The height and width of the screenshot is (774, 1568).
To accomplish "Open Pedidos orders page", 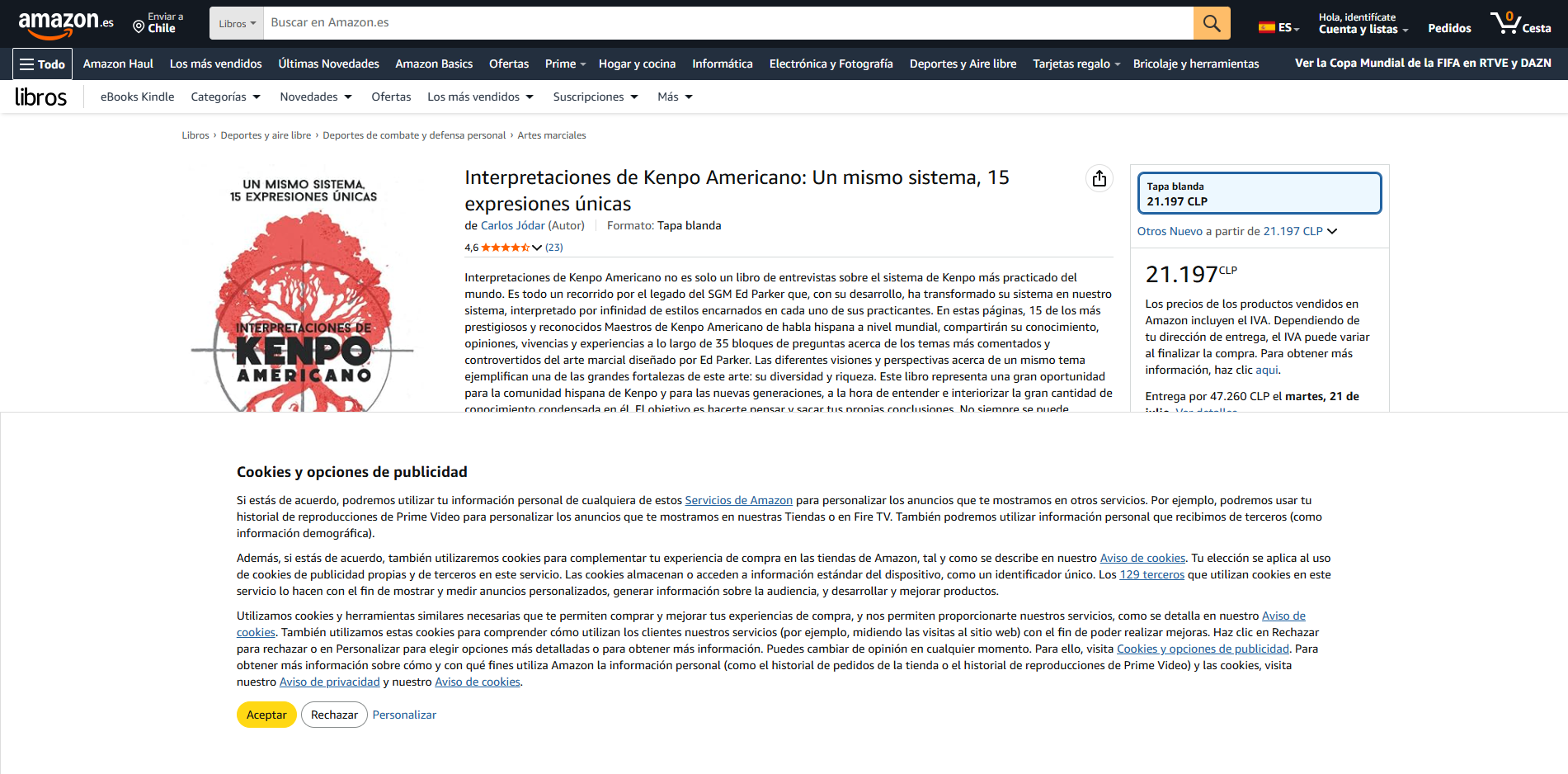I will point(1449,28).
